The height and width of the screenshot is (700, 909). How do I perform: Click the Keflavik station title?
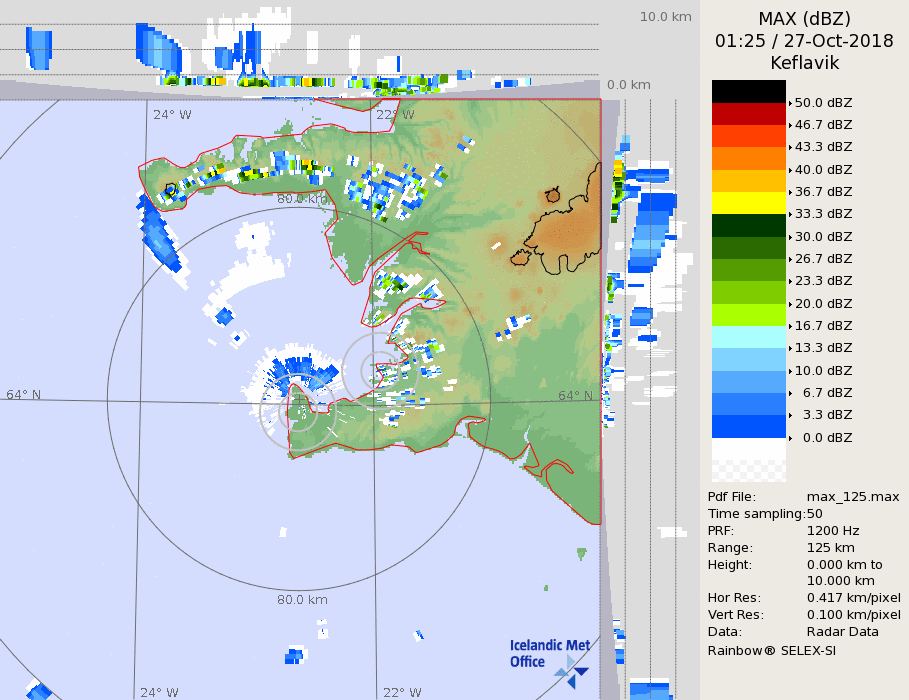(804, 63)
